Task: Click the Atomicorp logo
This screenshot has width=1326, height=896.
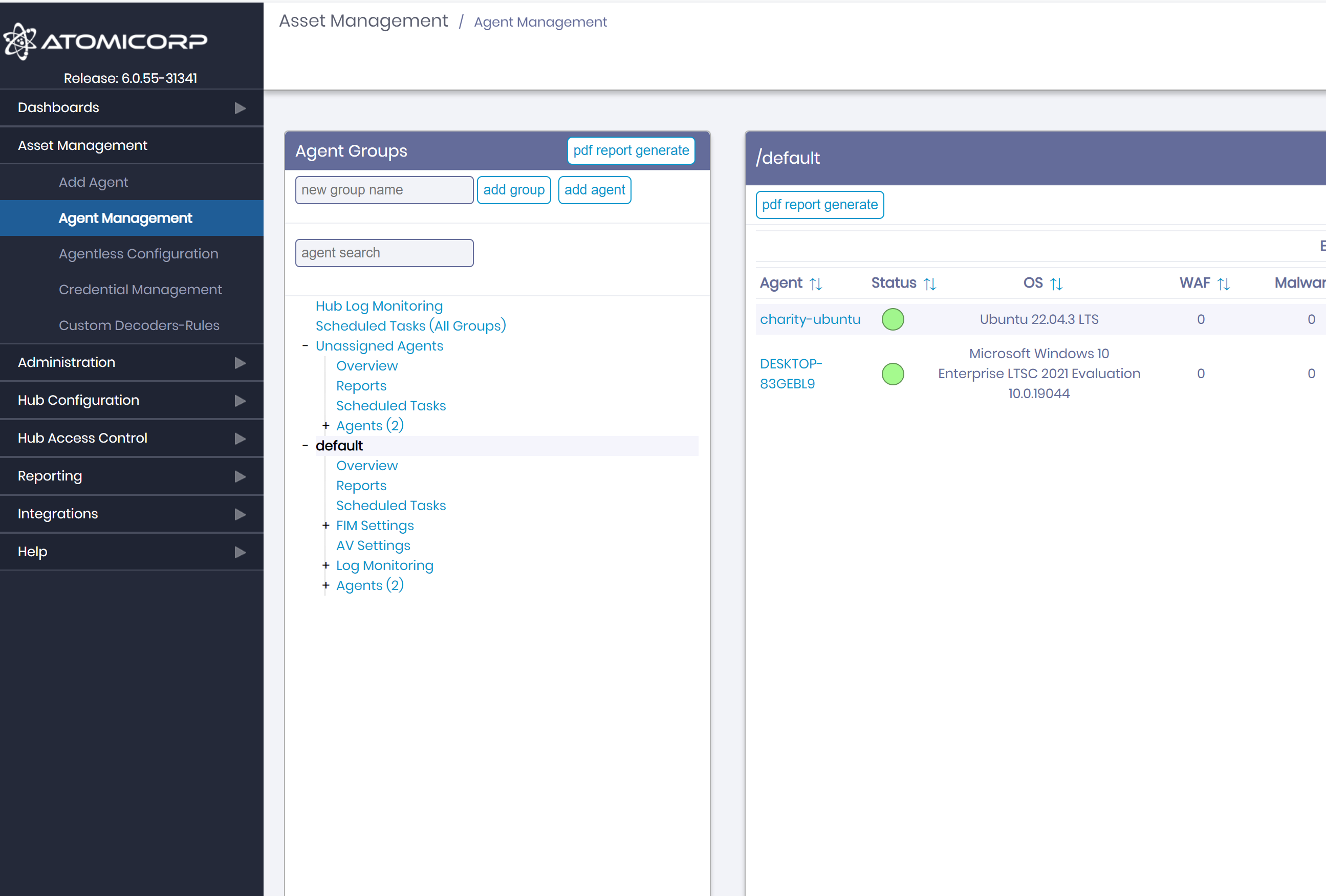Action: click(x=105, y=41)
